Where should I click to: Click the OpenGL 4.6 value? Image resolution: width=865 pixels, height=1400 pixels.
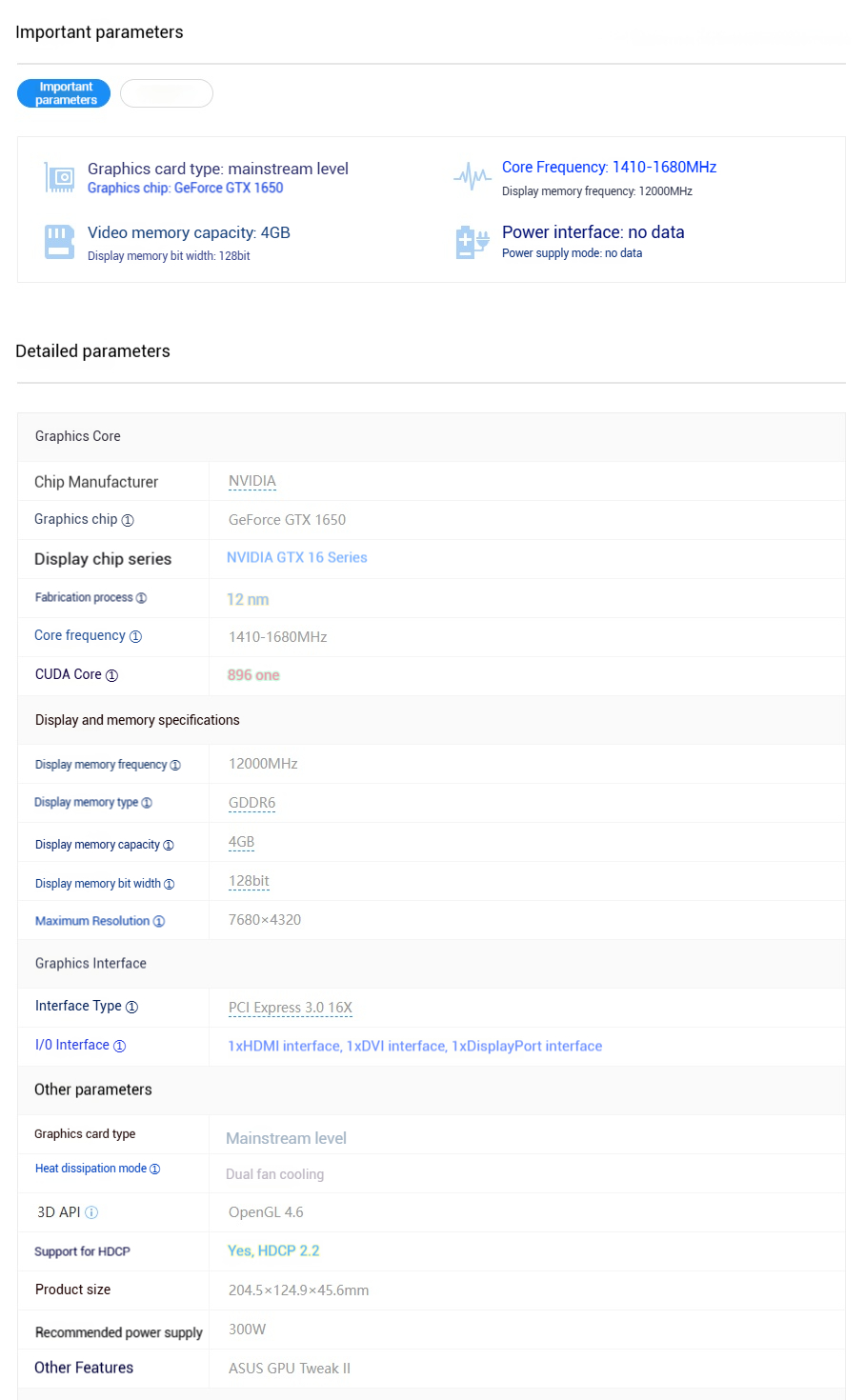(x=266, y=1212)
